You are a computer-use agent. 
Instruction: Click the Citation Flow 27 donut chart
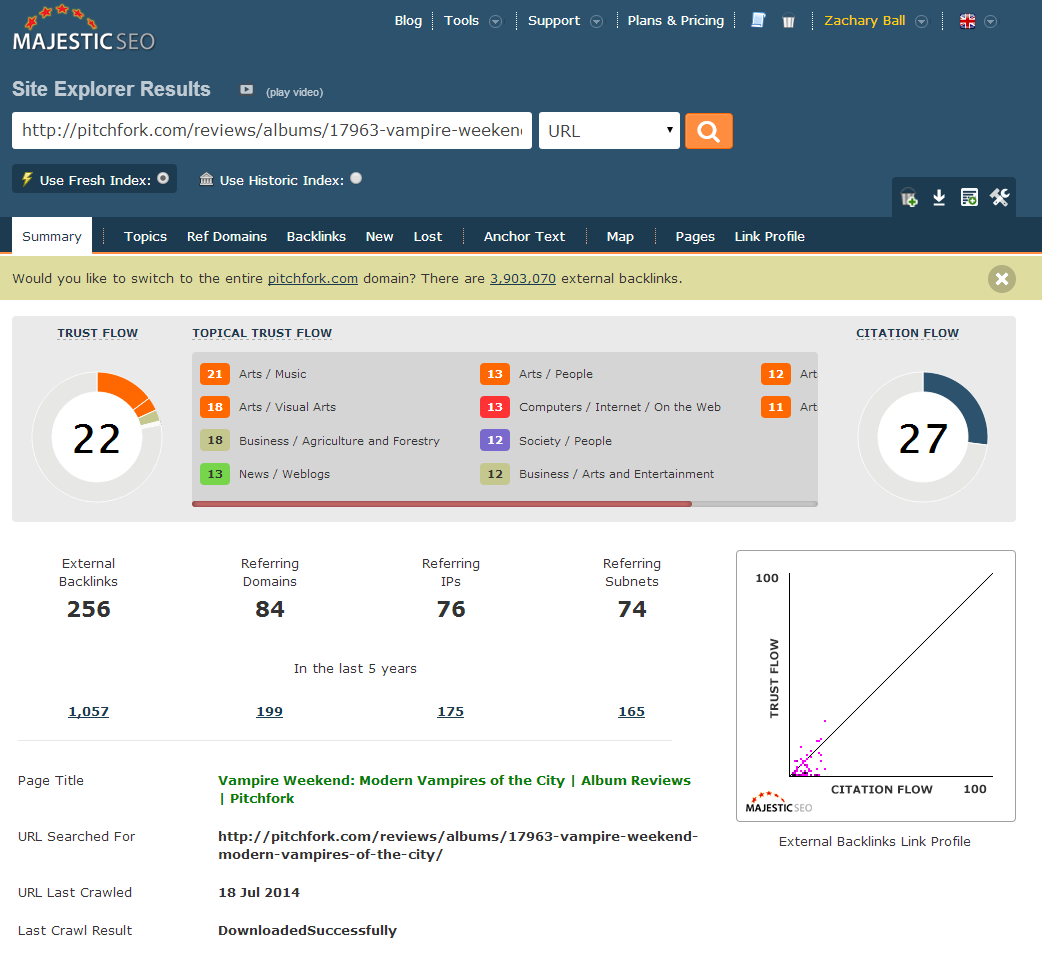tap(923, 437)
